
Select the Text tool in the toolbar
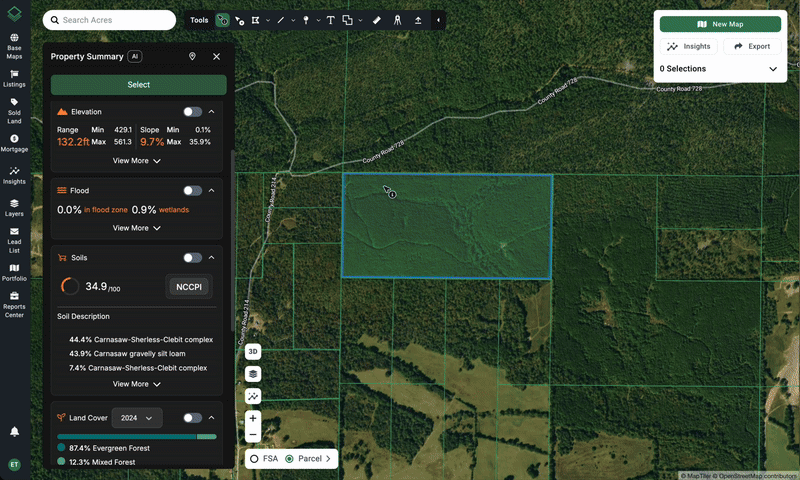click(330, 20)
